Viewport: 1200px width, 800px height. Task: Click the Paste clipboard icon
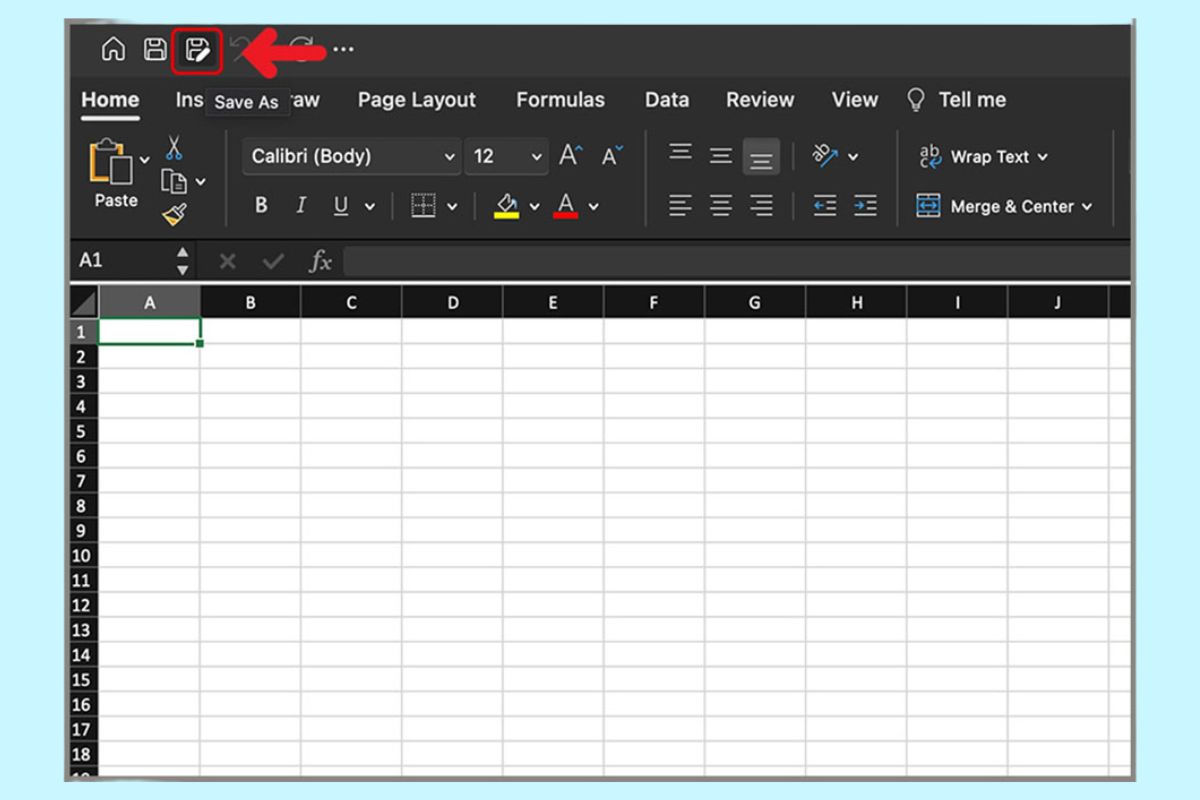pyautogui.click(x=111, y=162)
